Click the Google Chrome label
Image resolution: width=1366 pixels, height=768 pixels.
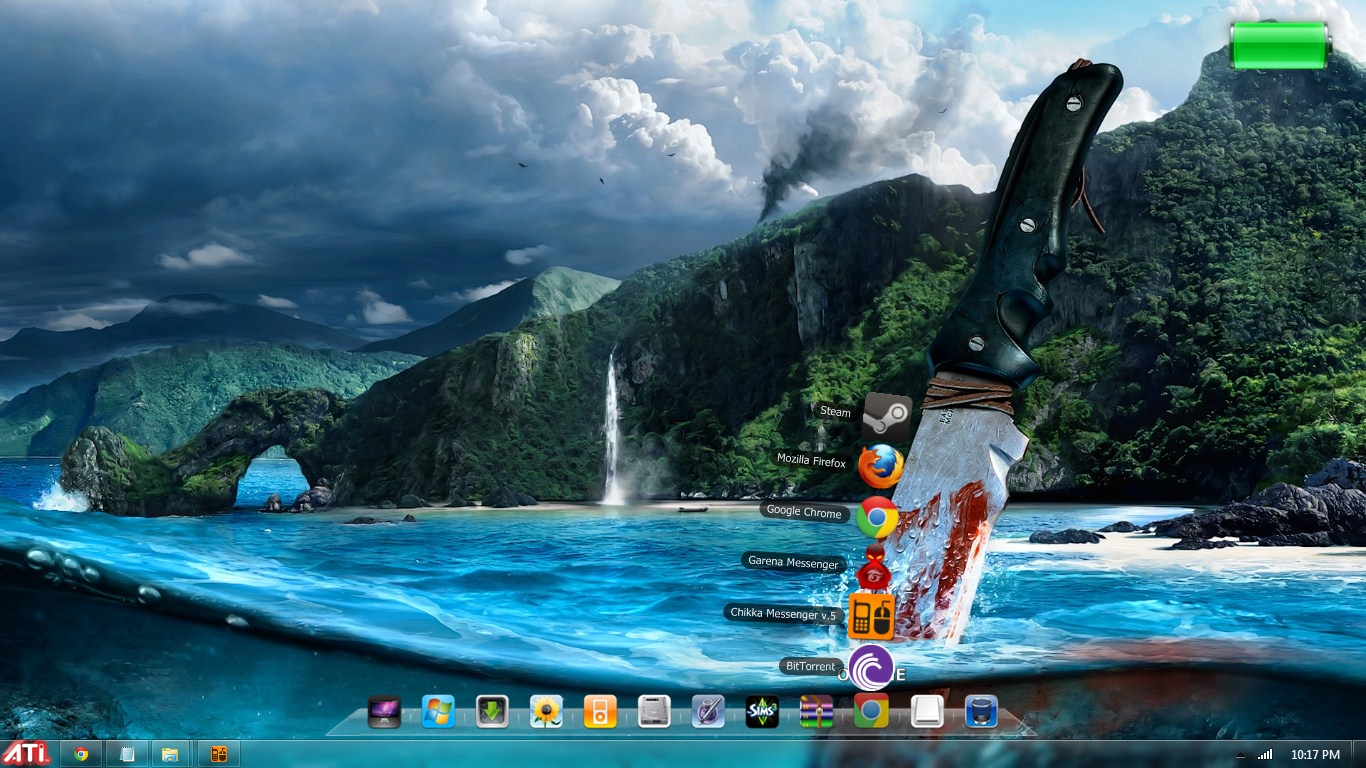click(x=804, y=512)
